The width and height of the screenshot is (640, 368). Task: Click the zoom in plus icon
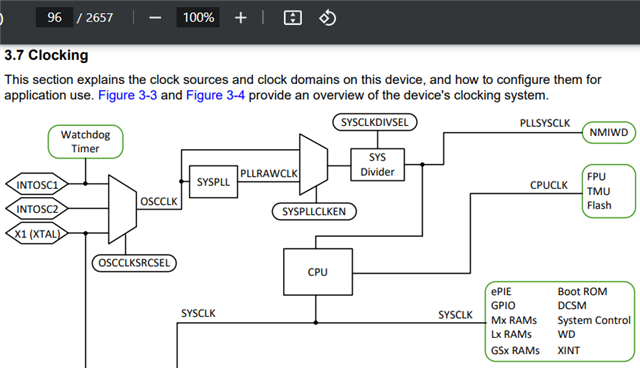[241, 18]
